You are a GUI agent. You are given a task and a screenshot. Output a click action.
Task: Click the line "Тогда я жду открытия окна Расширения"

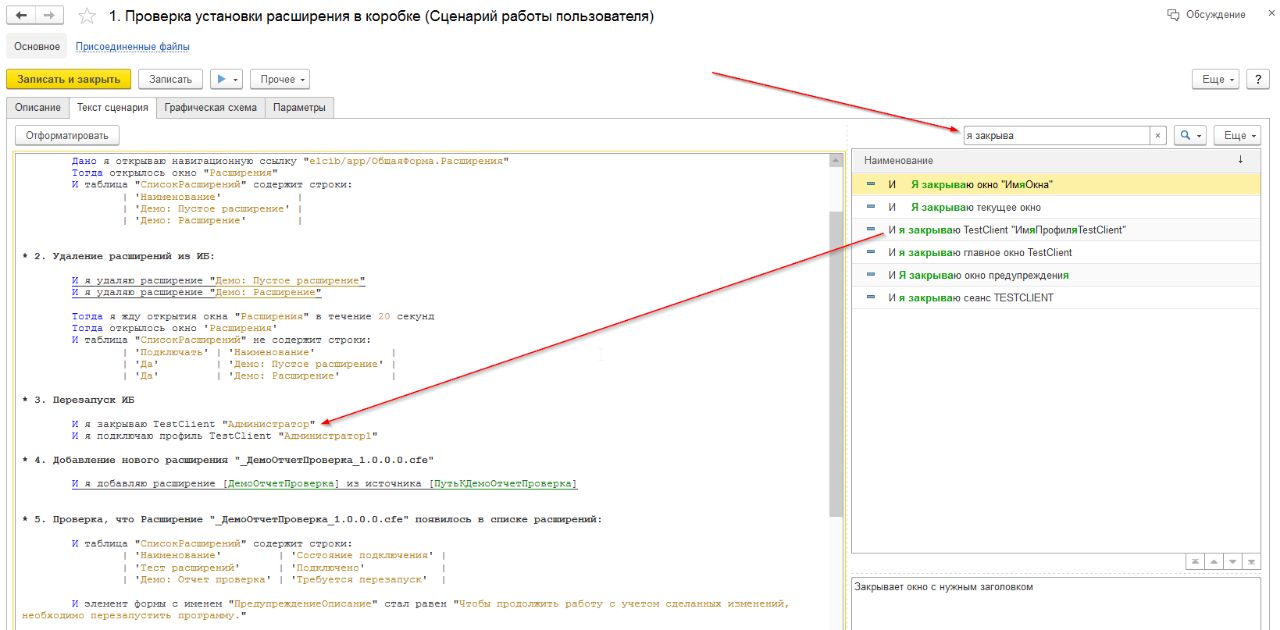click(x=253, y=316)
